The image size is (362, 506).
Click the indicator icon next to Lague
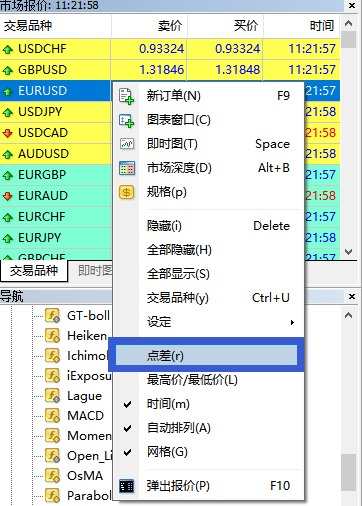click(x=53, y=396)
